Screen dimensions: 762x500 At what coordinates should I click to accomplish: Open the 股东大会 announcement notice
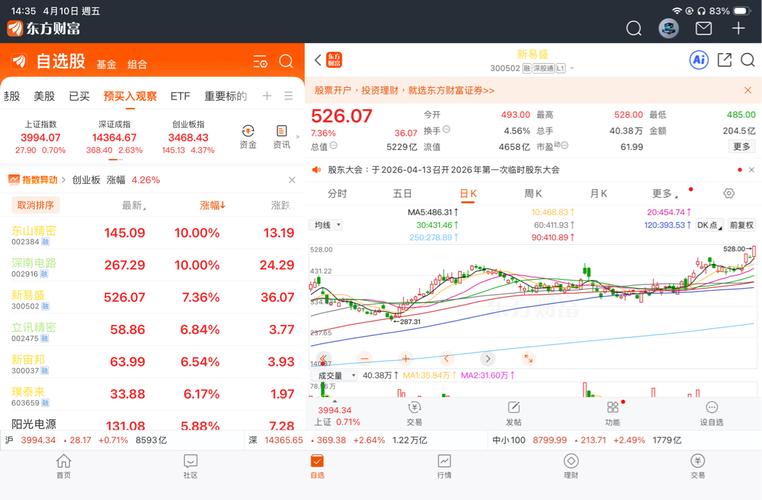pyautogui.click(x=444, y=170)
